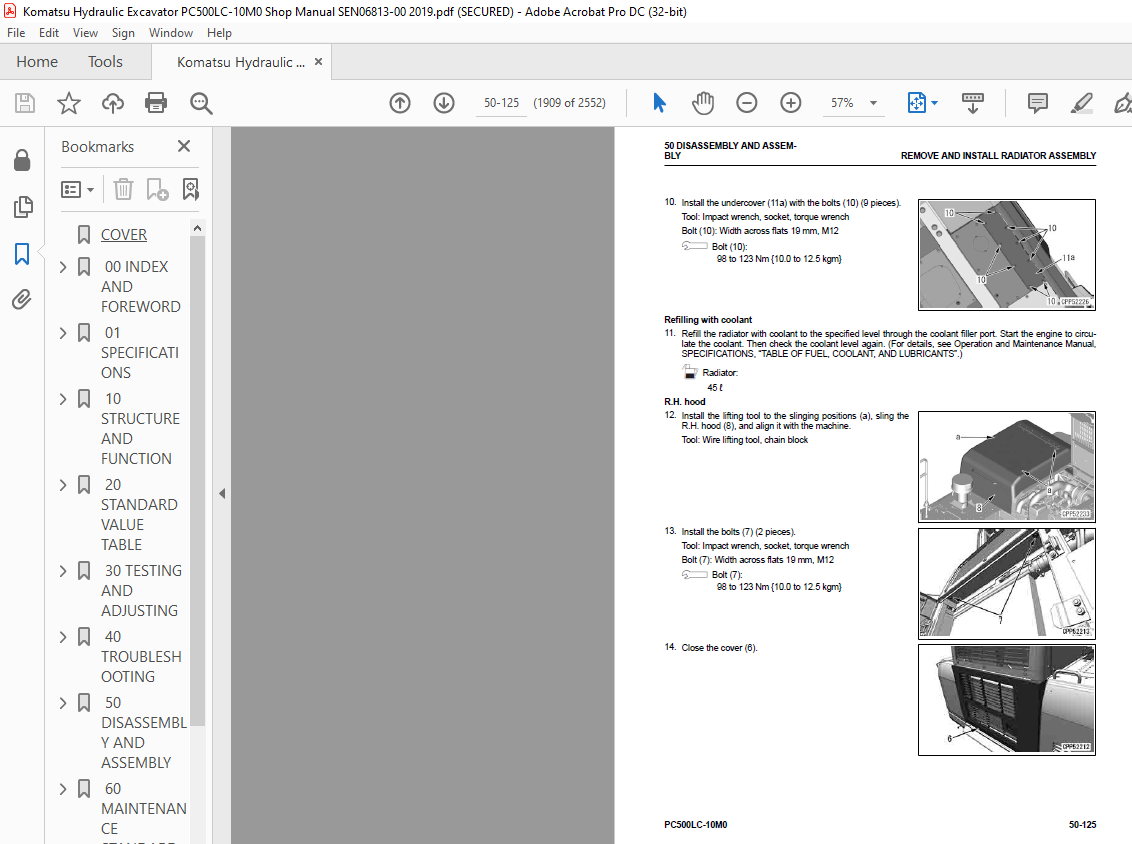Expand the 00 INDEX AND FOREWORD bookmark
Image resolution: width=1132 pixels, height=844 pixels.
tap(63, 267)
